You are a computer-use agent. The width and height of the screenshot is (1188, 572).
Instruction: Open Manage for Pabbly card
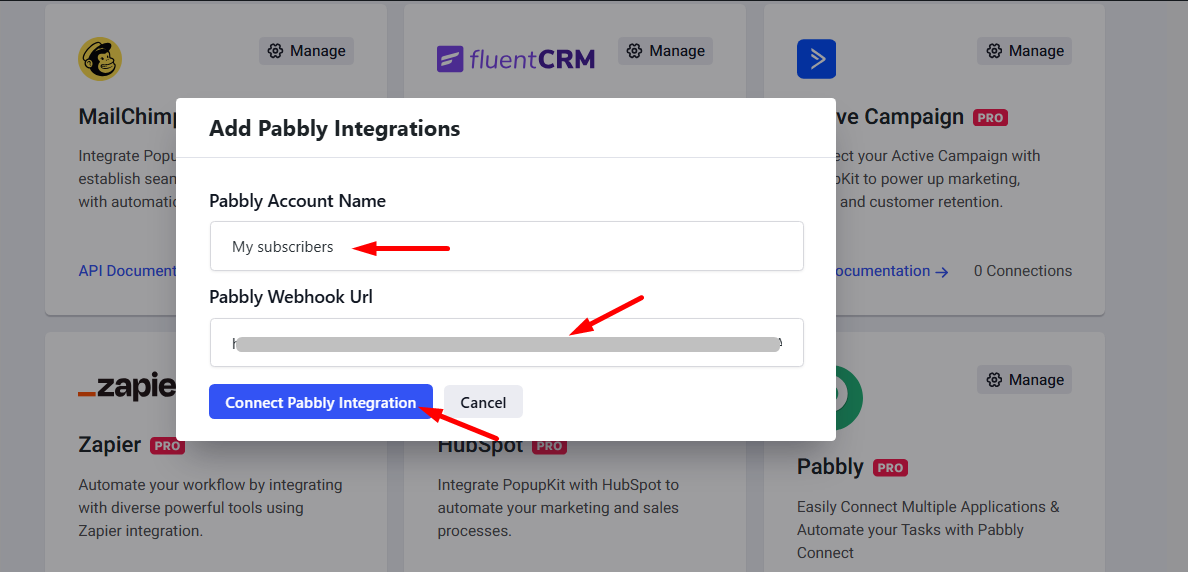[1024, 379]
